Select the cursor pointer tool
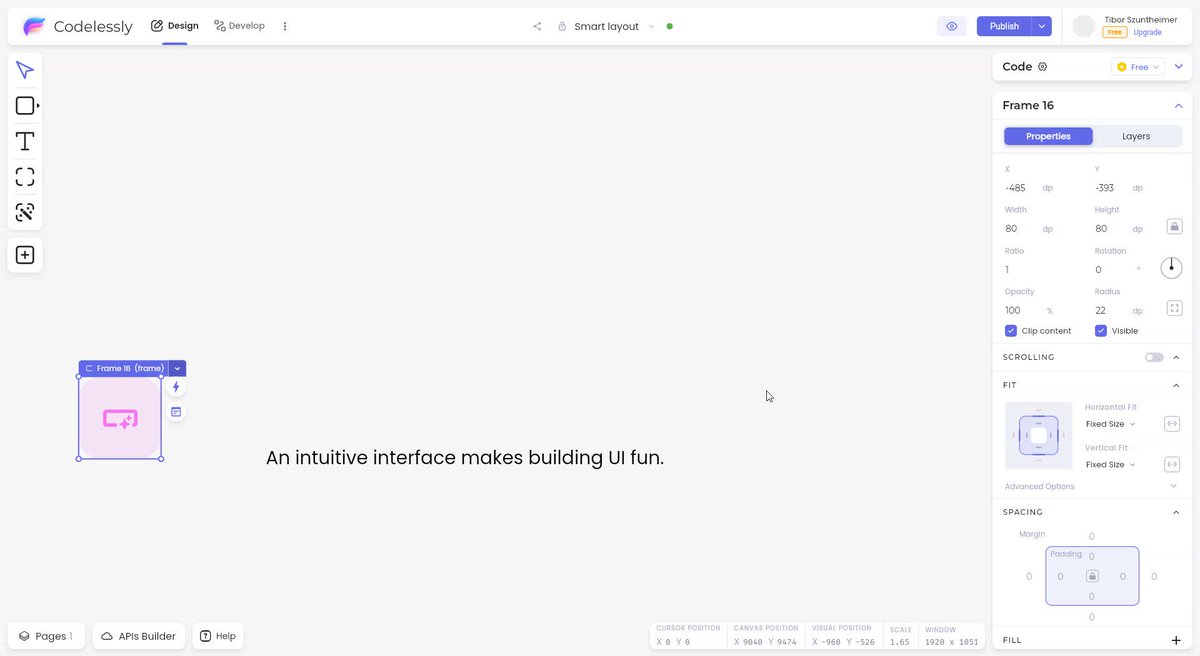Viewport: 1200px width, 656px height. (25, 70)
